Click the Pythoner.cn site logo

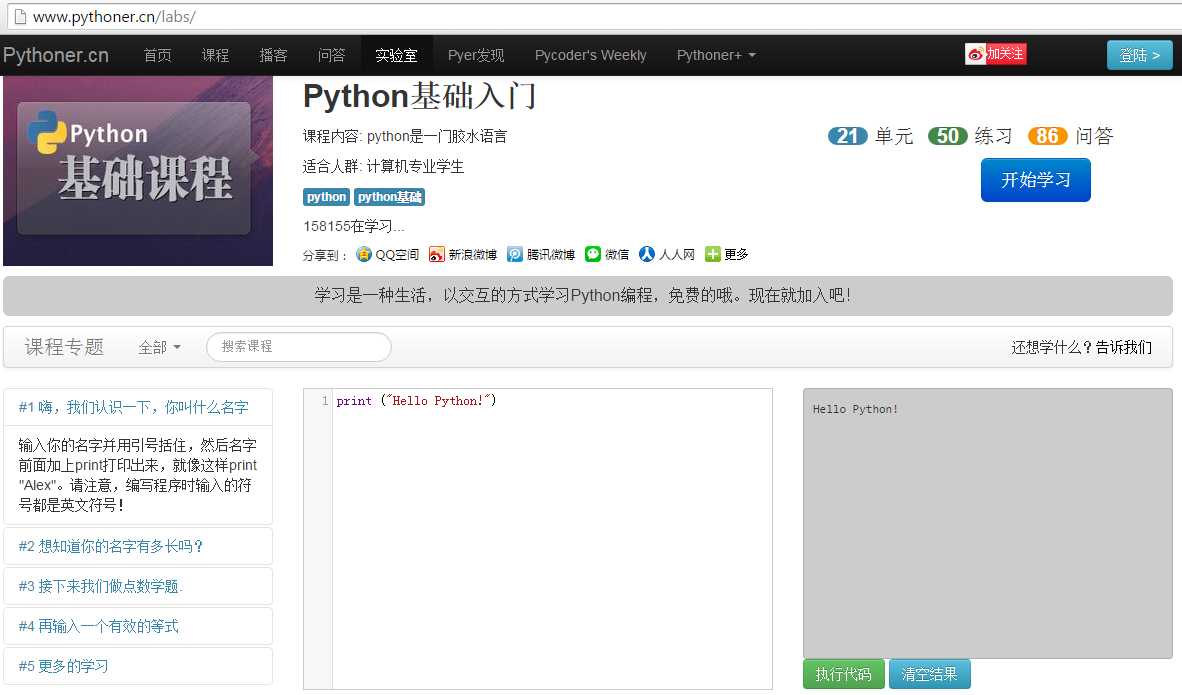[56, 55]
